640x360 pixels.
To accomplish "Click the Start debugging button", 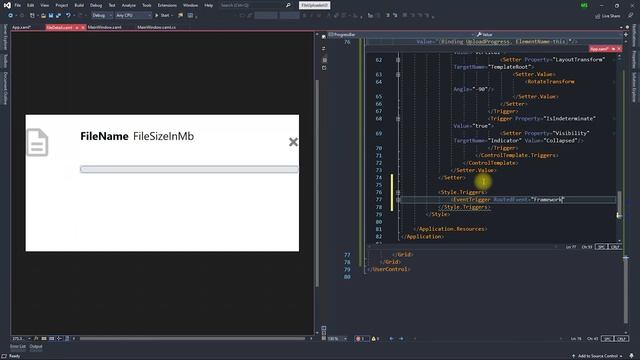I will pyautogui.click(x=162, y=16).
